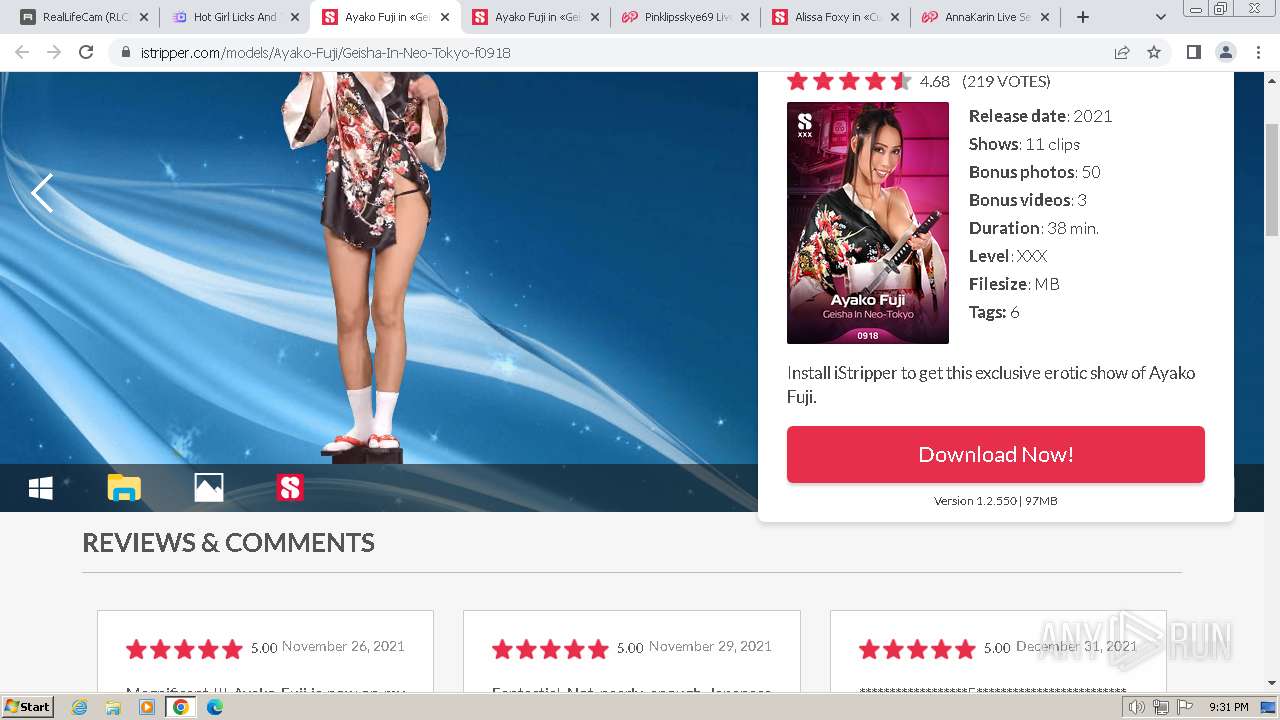
Task: Click the file explorer icon on the page
Action: (124, 488)
